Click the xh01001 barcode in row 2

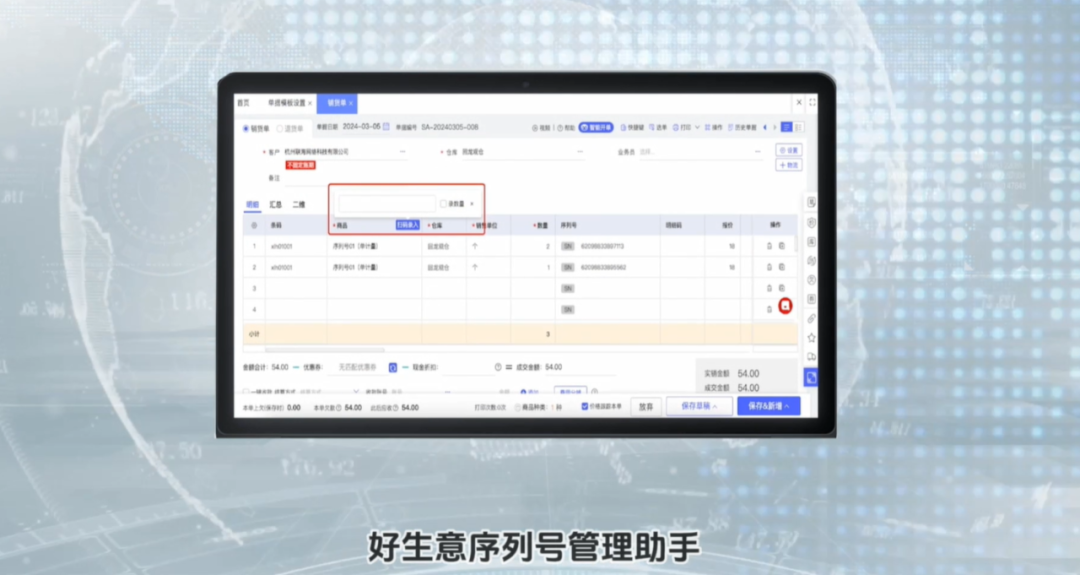pos(282,268)
